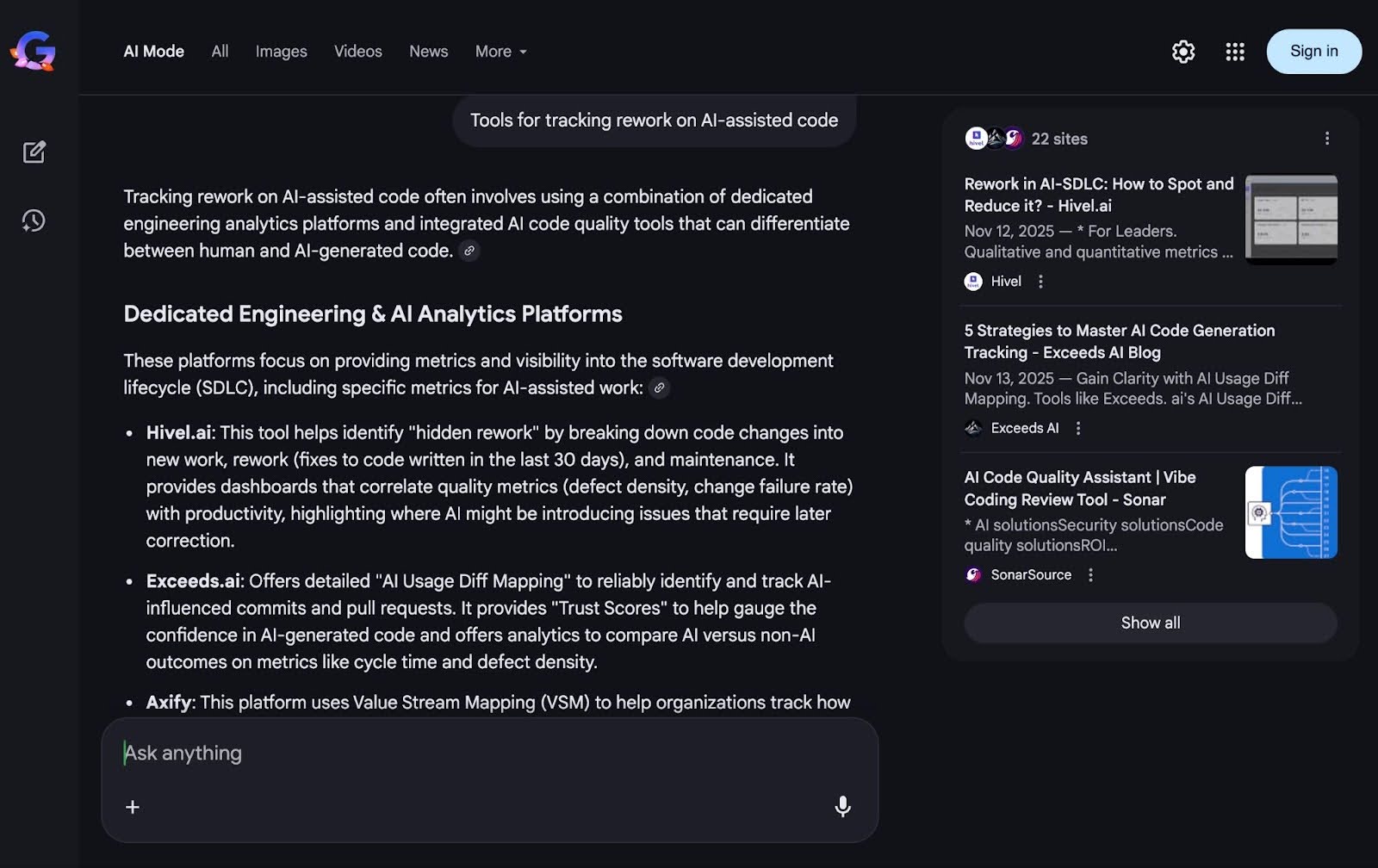Screen dimensions: 1378x868
Task: Click Show all sources button
Action: click(1150, 623)
